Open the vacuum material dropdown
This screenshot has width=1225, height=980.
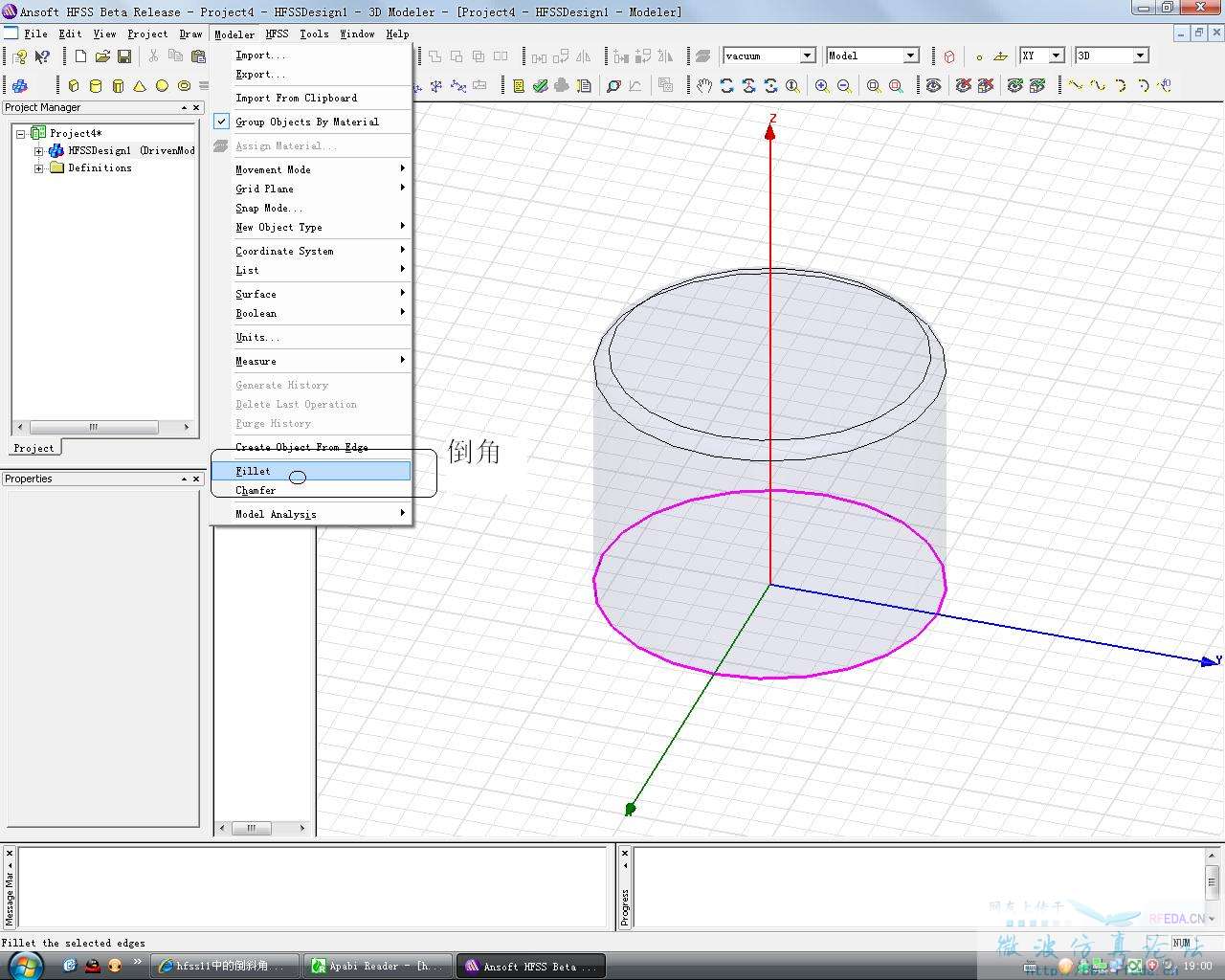tap(807, 56)
